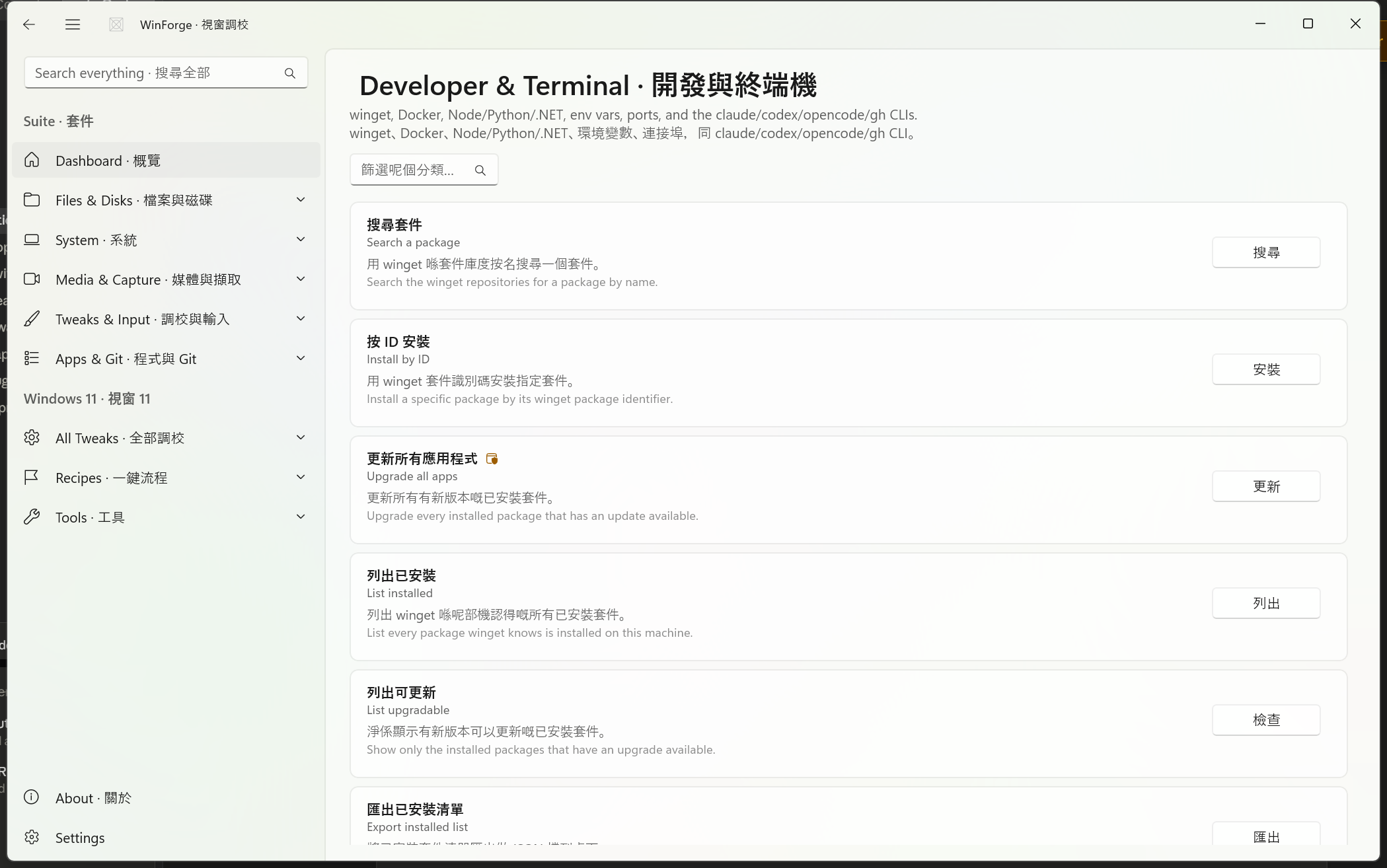Click the Windows 11 · 視窗 11 header
Viewport: 1387px width, 868px height.
(x=87, y=398)
